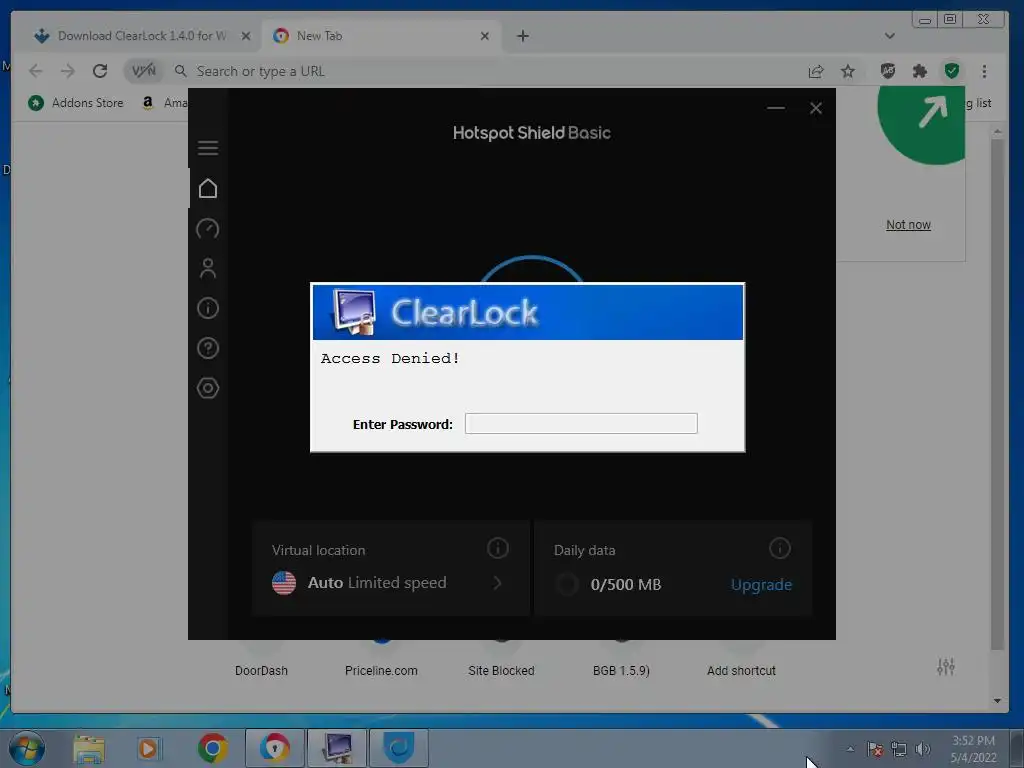Select the Home icon in Hotspot Shield sidebar

(x=208, y=188)
